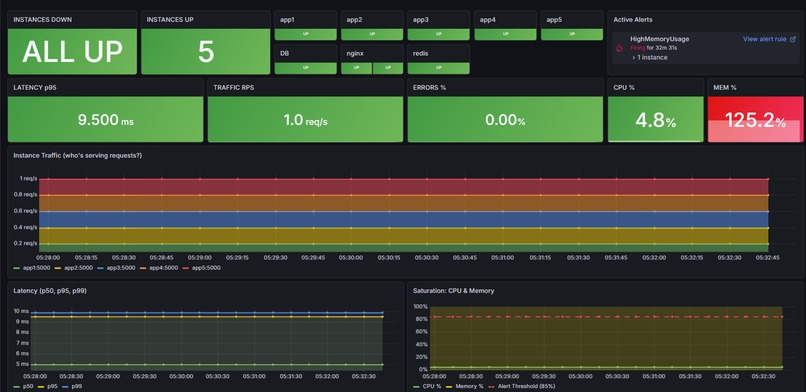
Task: Open the LATENCY p95 panel title menu
Action: [x=35, y=88]
